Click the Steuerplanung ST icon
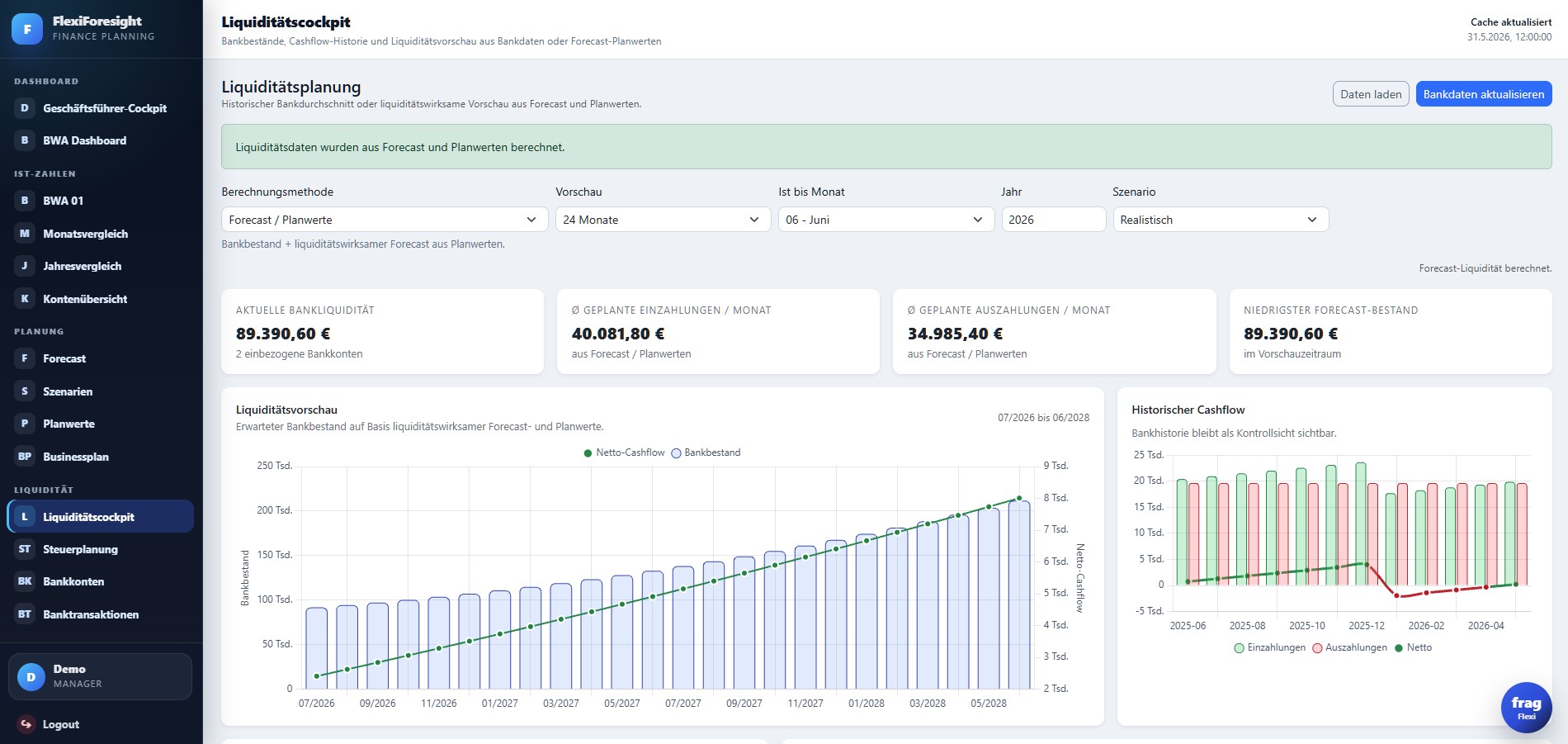Screen dimensions: 1568x744 tap(25, 549)
